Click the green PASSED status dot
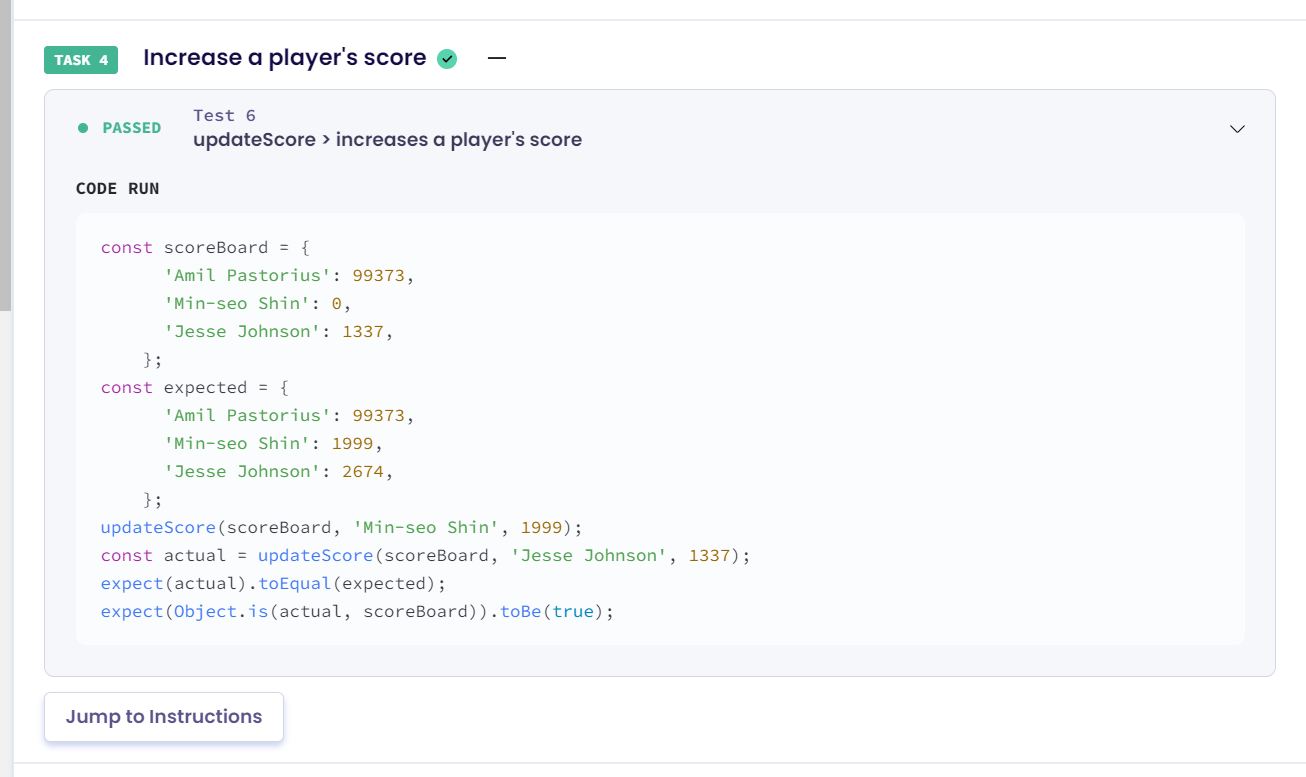 pos(83,128)
